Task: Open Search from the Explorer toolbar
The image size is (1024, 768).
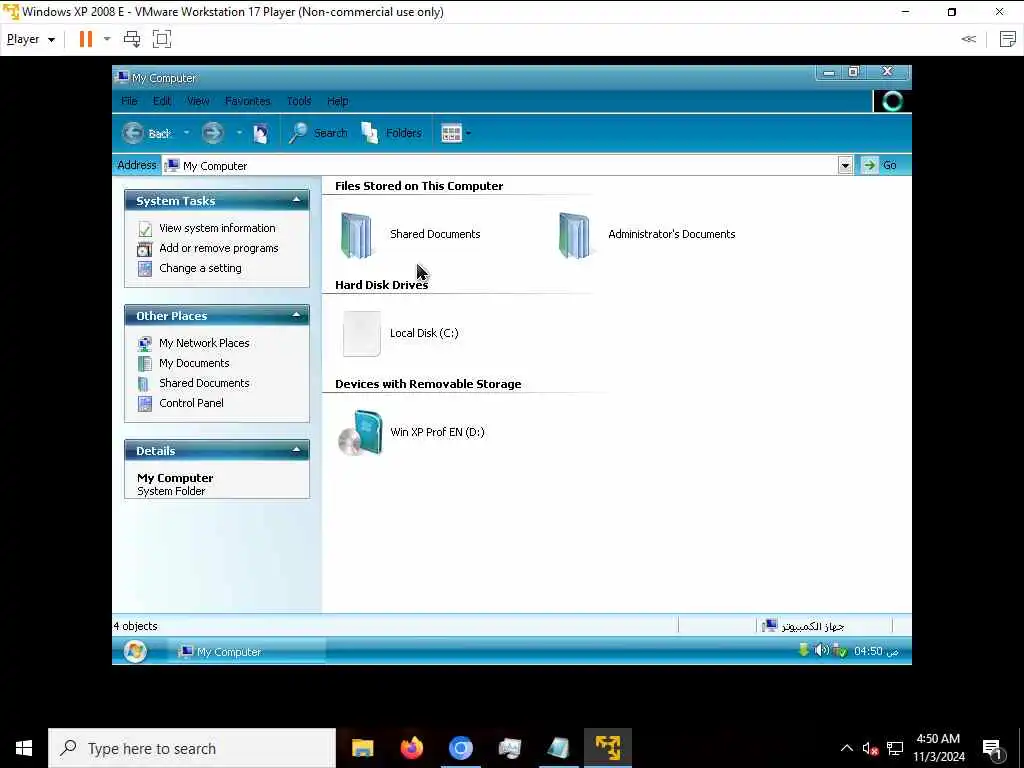Action: click(318, 133)
